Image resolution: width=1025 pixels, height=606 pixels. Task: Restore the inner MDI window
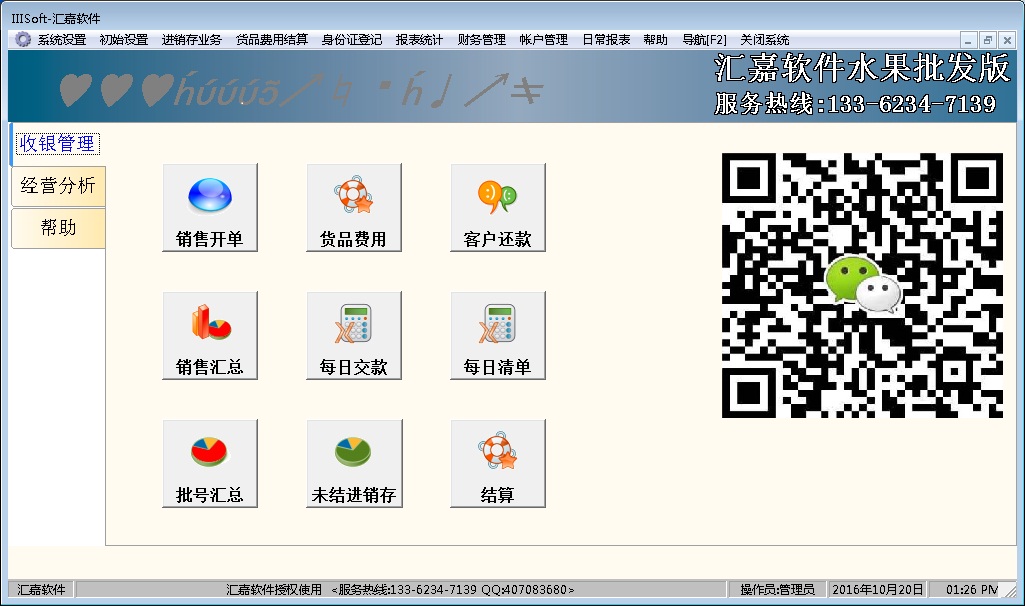pos(988,41)
